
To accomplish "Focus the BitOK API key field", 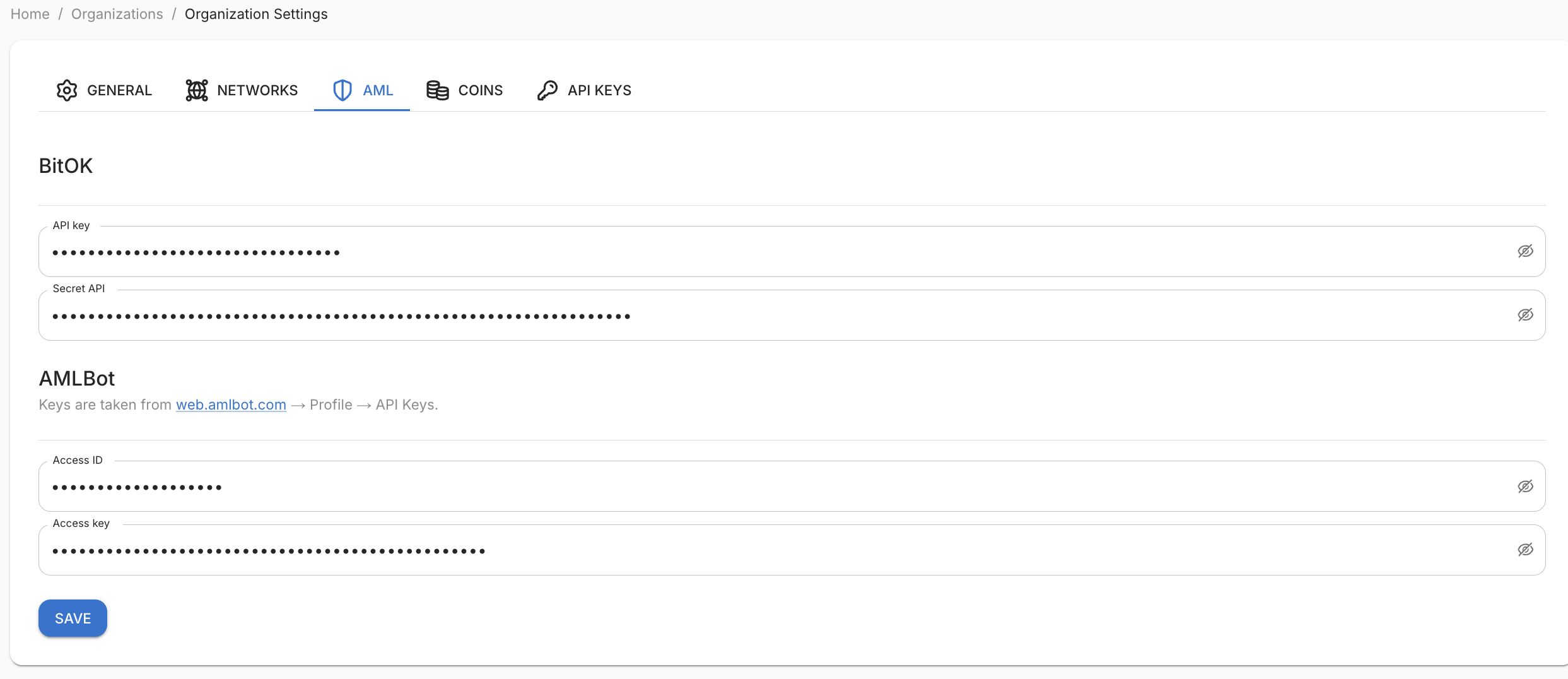I will tap(792, 252).
